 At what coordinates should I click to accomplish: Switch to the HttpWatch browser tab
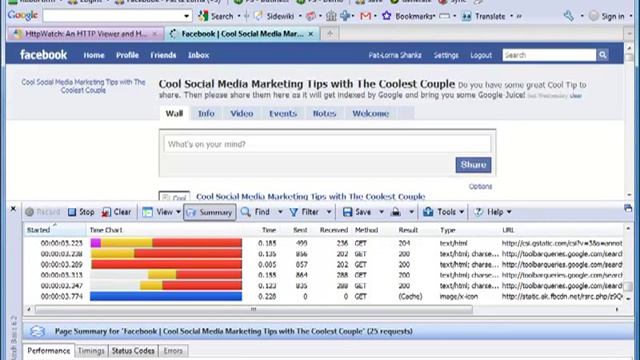[86, 34]
